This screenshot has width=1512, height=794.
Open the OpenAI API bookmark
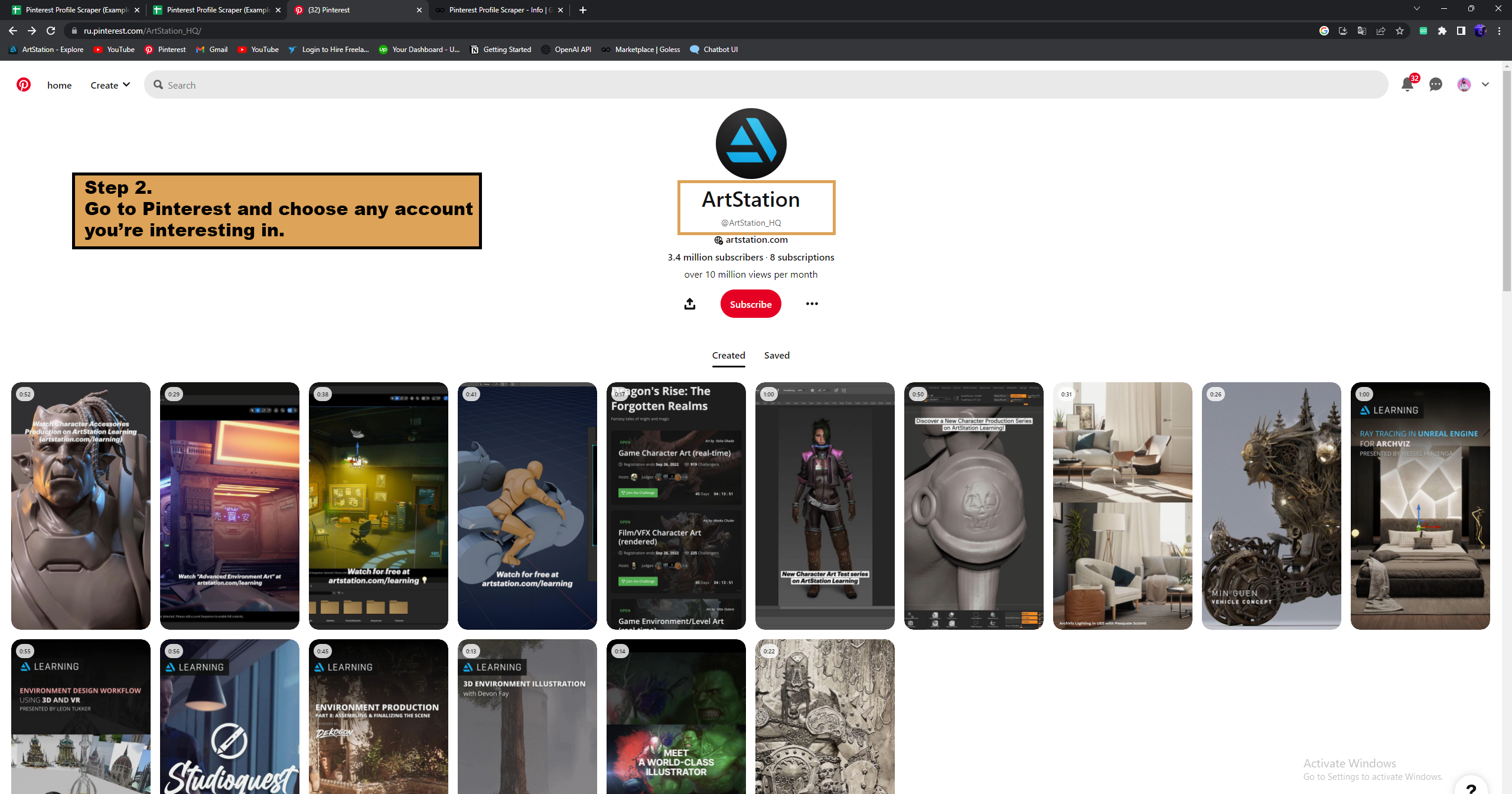(x=566, y=50)
